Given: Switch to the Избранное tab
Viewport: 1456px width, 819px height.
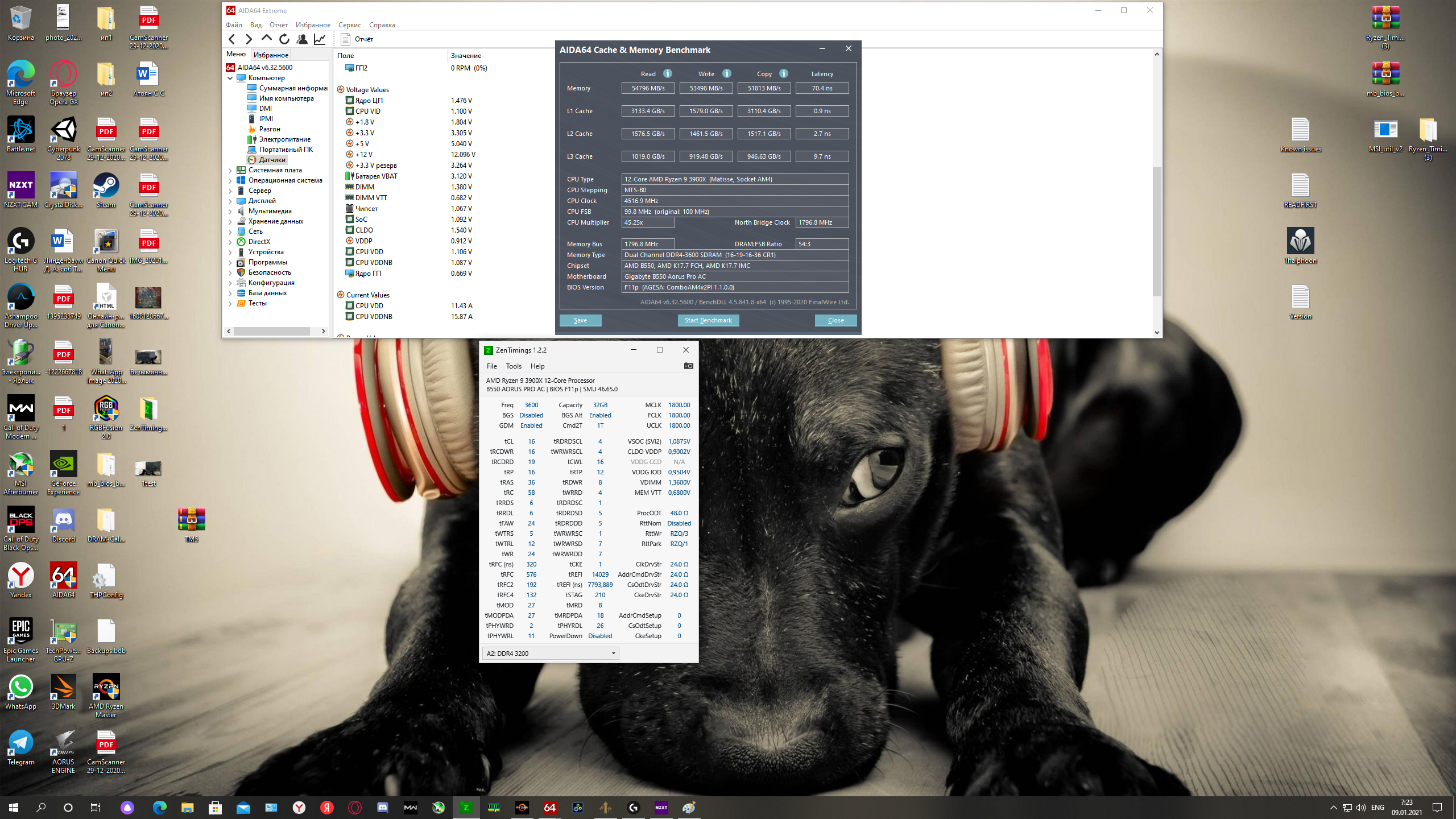Looking at the screenshot, I should [271, 55].
